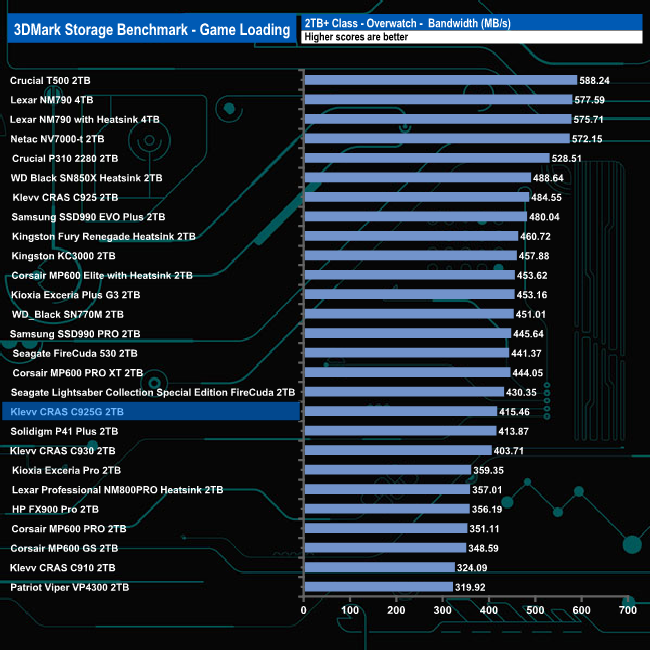
Task: Click the Crucial T500 bar in chart
Action: pyautogui.click(x=441, y=80)
